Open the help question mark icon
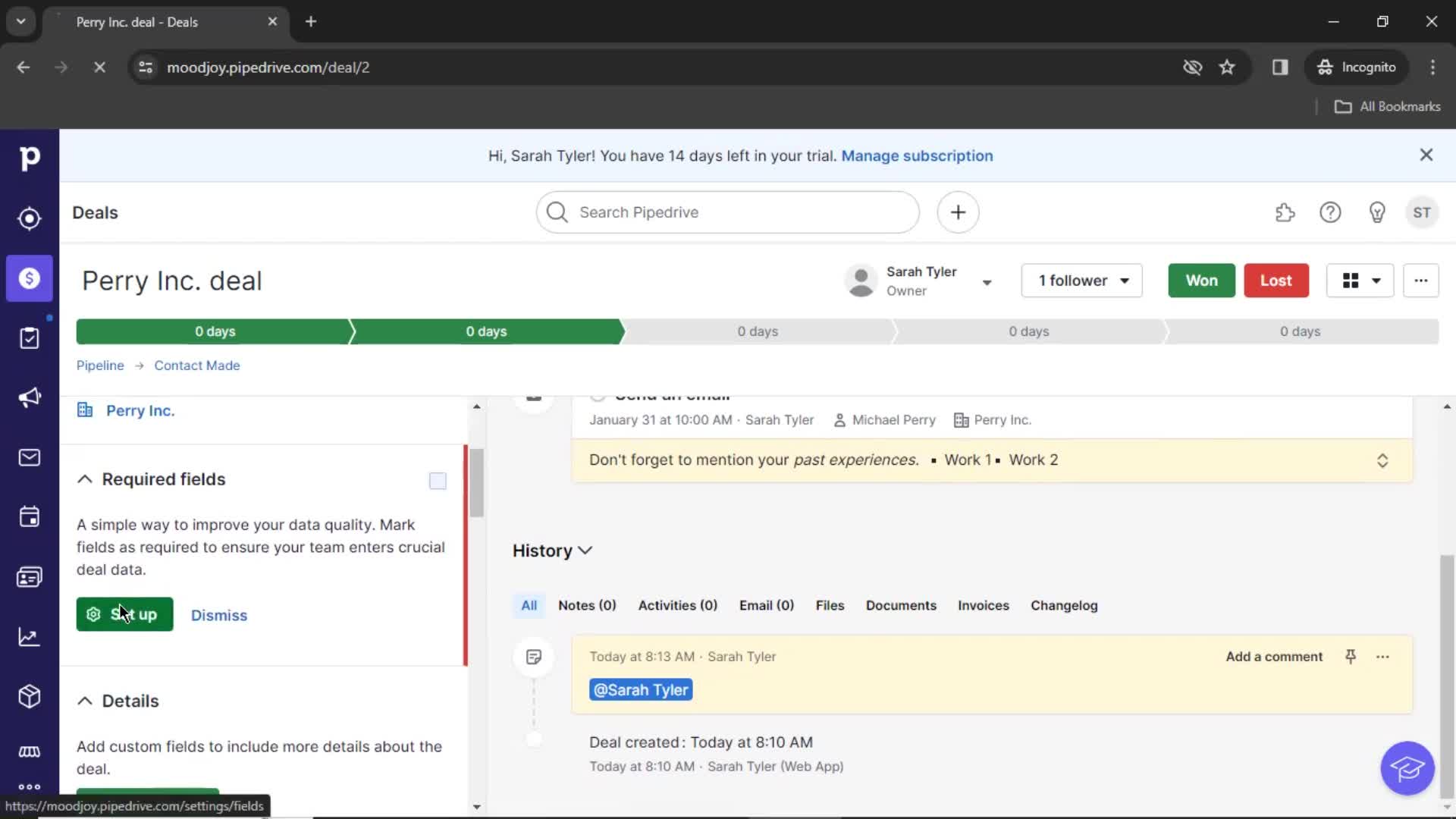 tap(1331, 212)
